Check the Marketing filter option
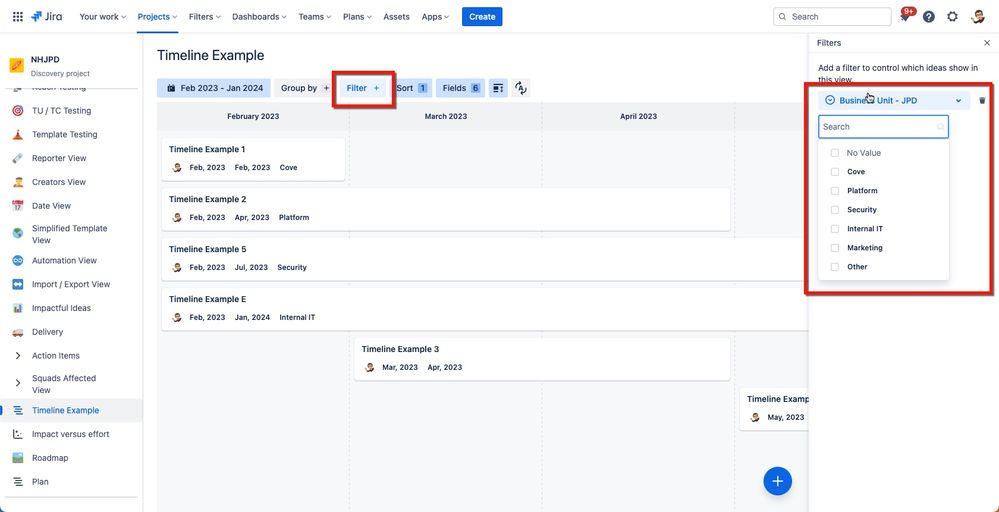Viewport: 999px width, 512px height. pos(835,248)
